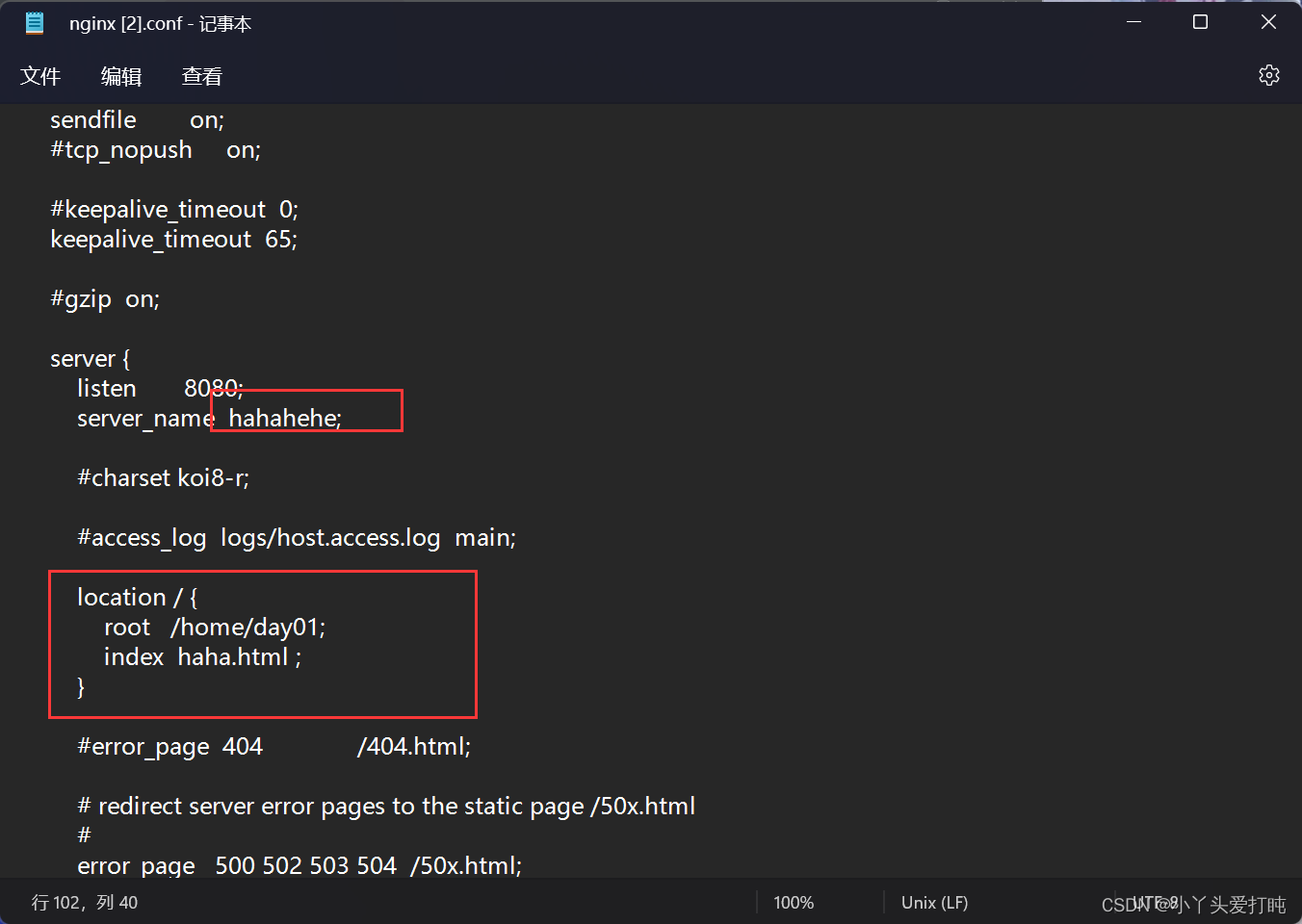1302x924 pixels.
Task: Click the '#error_page 404' line
Action: click(273, 747)
